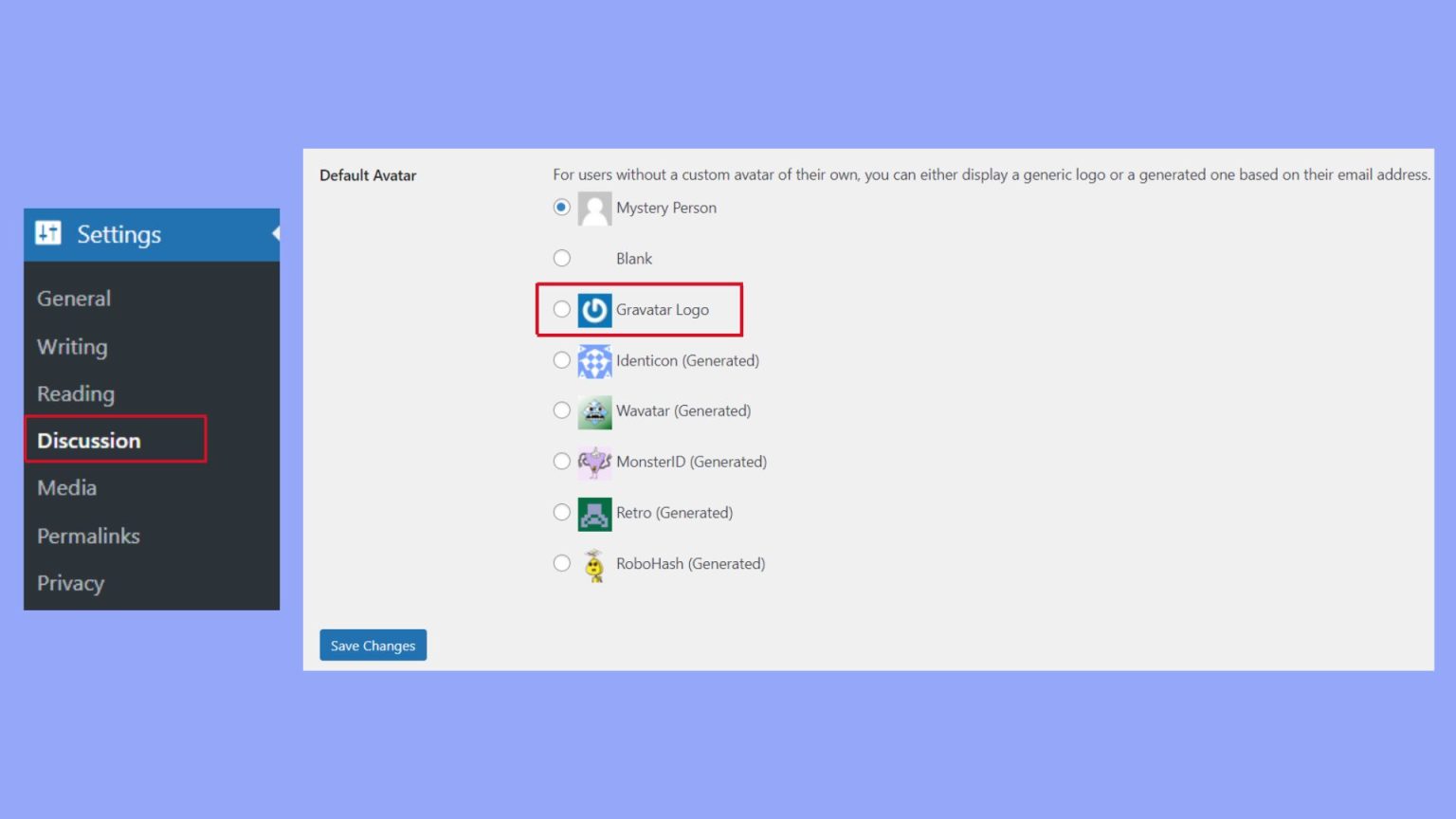Image resolution: width=1456 pixels, height=819 pixels.
Task: Open the Media settings page
Action: [66, 487]
